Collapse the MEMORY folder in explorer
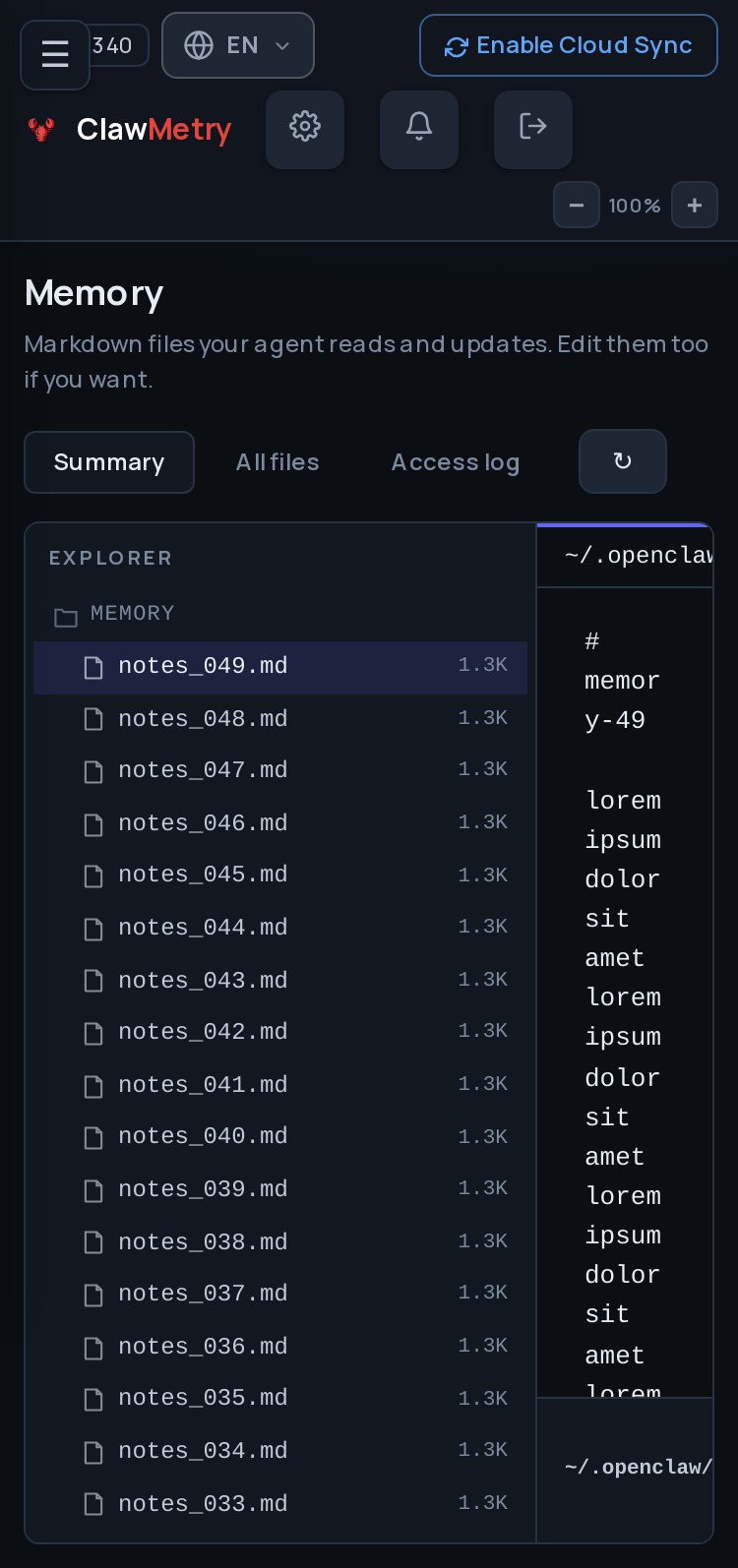 (114, 614)
